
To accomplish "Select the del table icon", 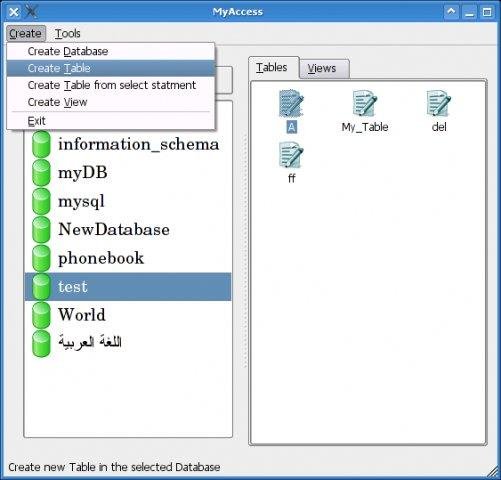I will click(x=439, y=104).
